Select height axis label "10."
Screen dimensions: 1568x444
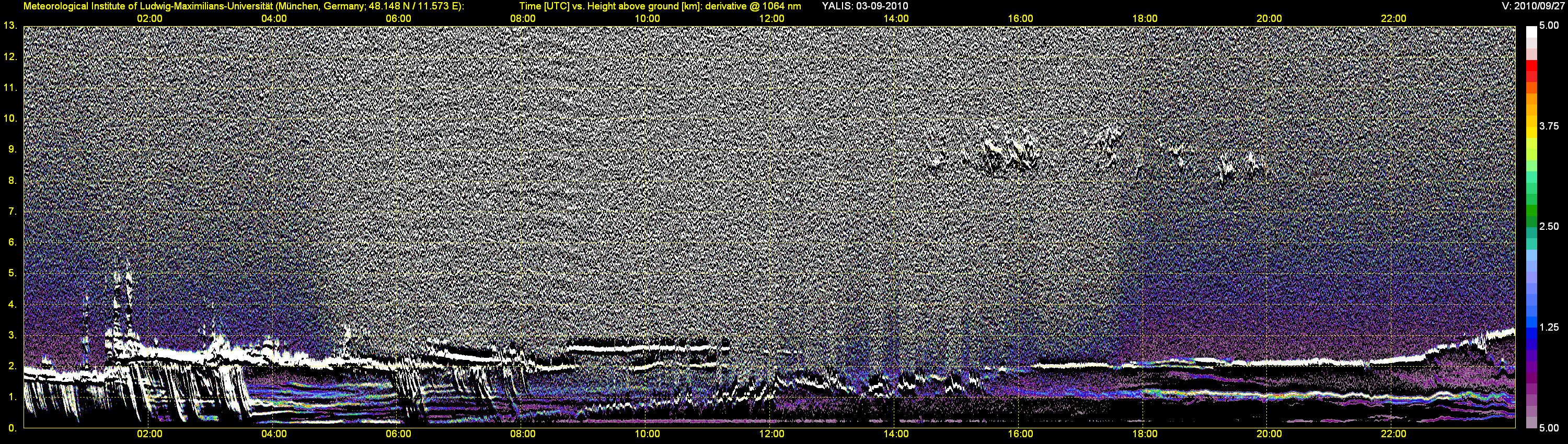[x=10, y=118]
